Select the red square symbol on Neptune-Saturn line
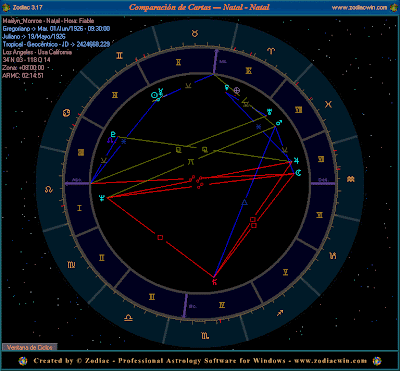The height and width of the screenshot is (371, 400). (160, 237)
